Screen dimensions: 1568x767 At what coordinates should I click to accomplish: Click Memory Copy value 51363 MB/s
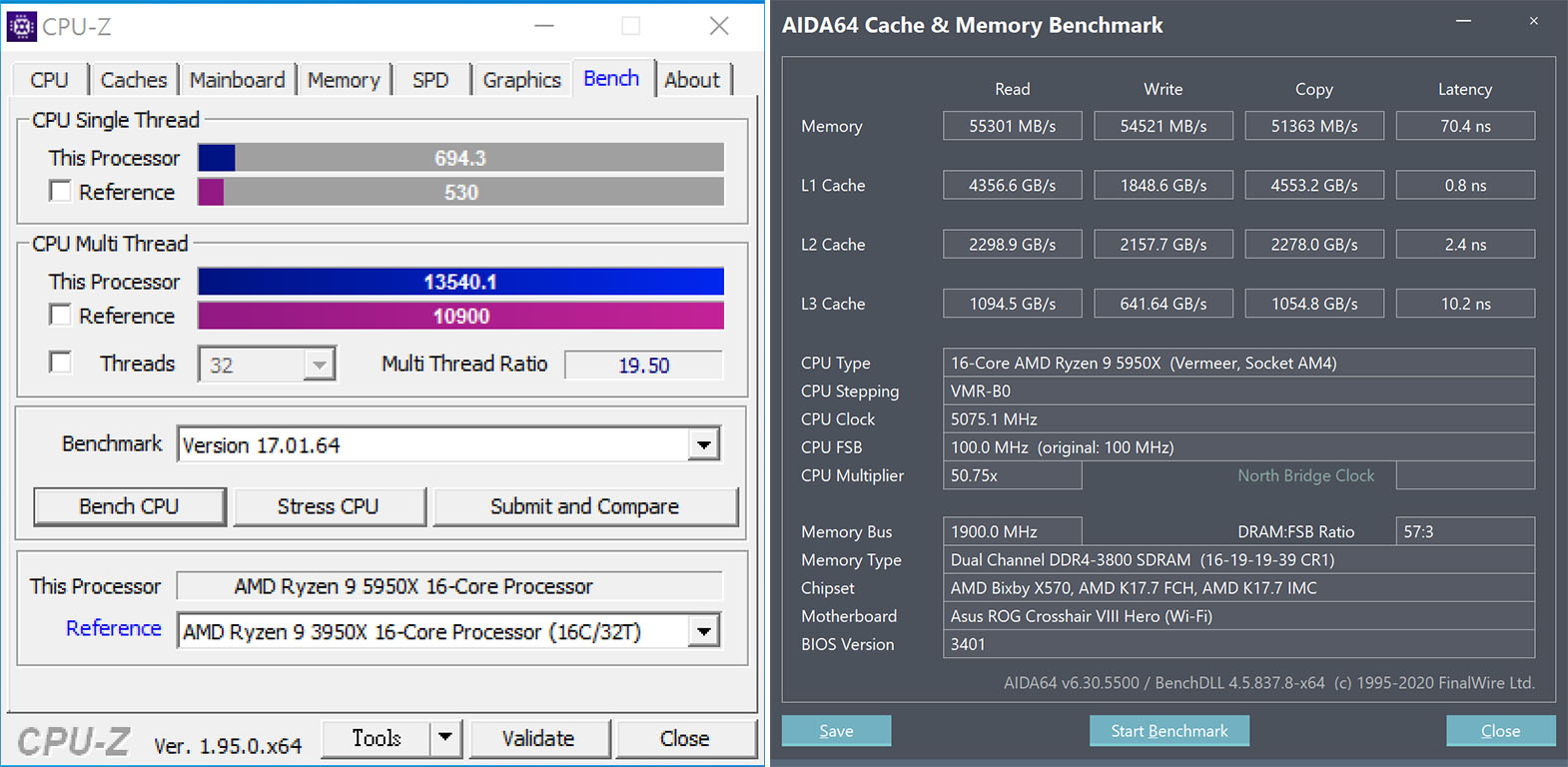[1314, 126]
